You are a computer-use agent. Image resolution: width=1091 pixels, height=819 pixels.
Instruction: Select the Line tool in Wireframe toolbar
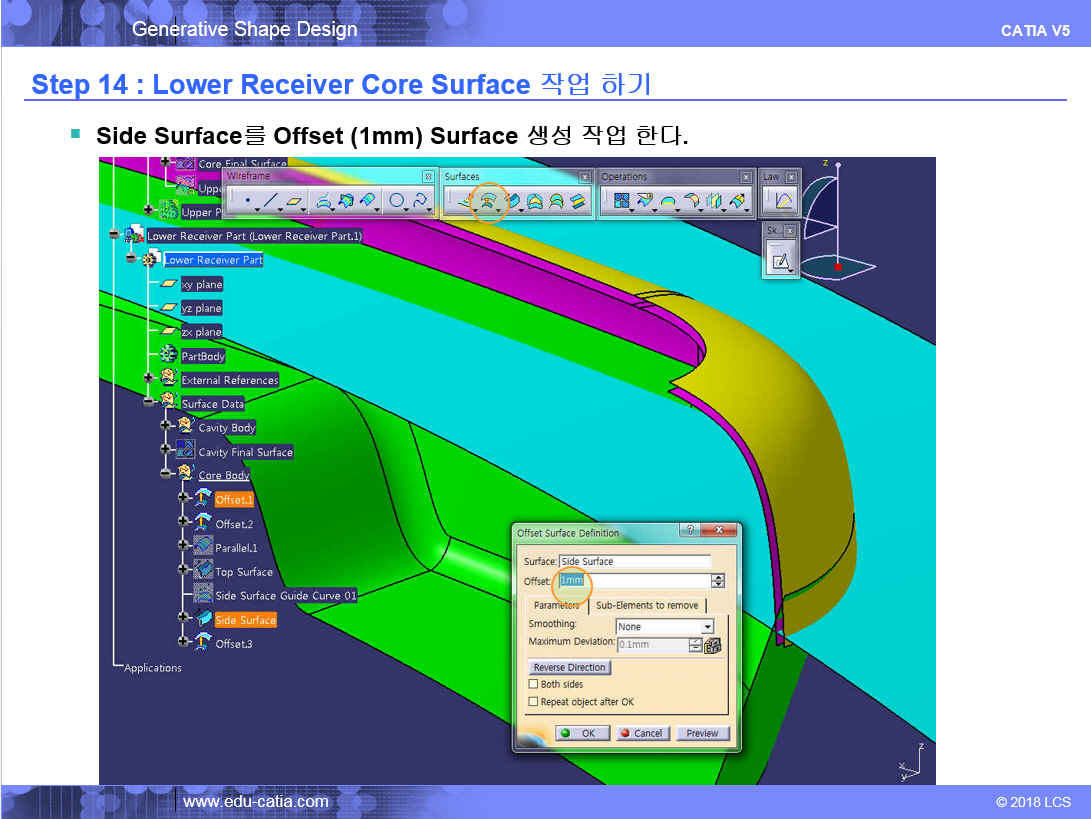pyautogui.click(x=270, y=202)
